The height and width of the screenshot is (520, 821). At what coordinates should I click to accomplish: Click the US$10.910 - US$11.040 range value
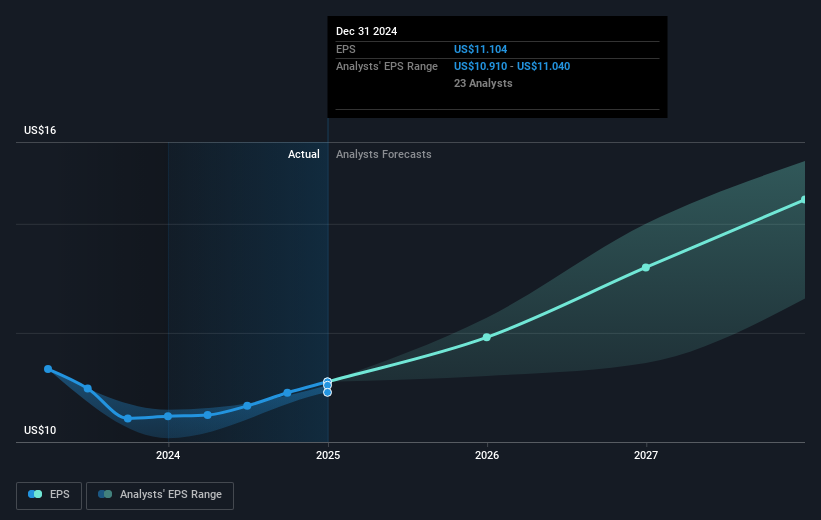(512, 67)
